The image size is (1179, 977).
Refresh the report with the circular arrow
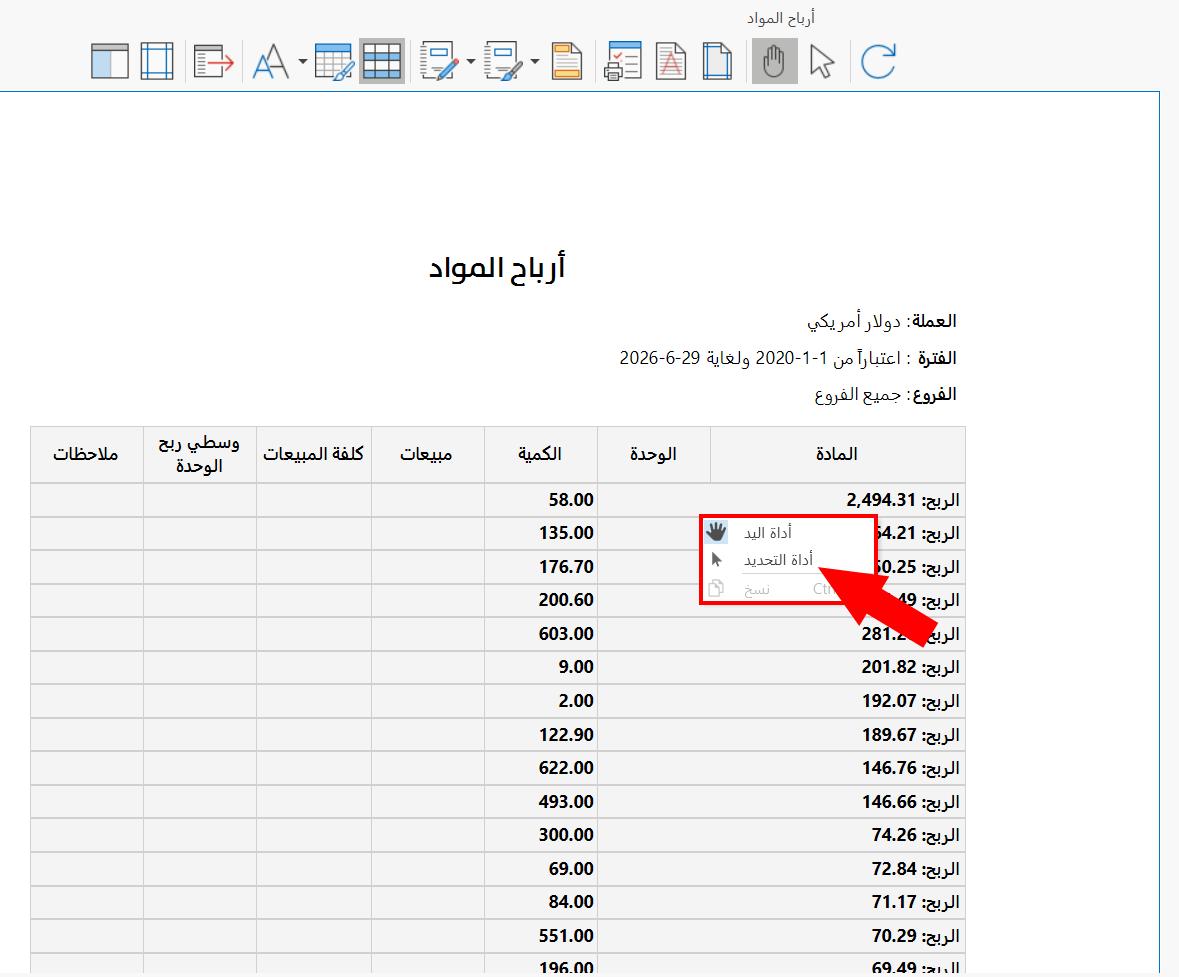(878, 61)
